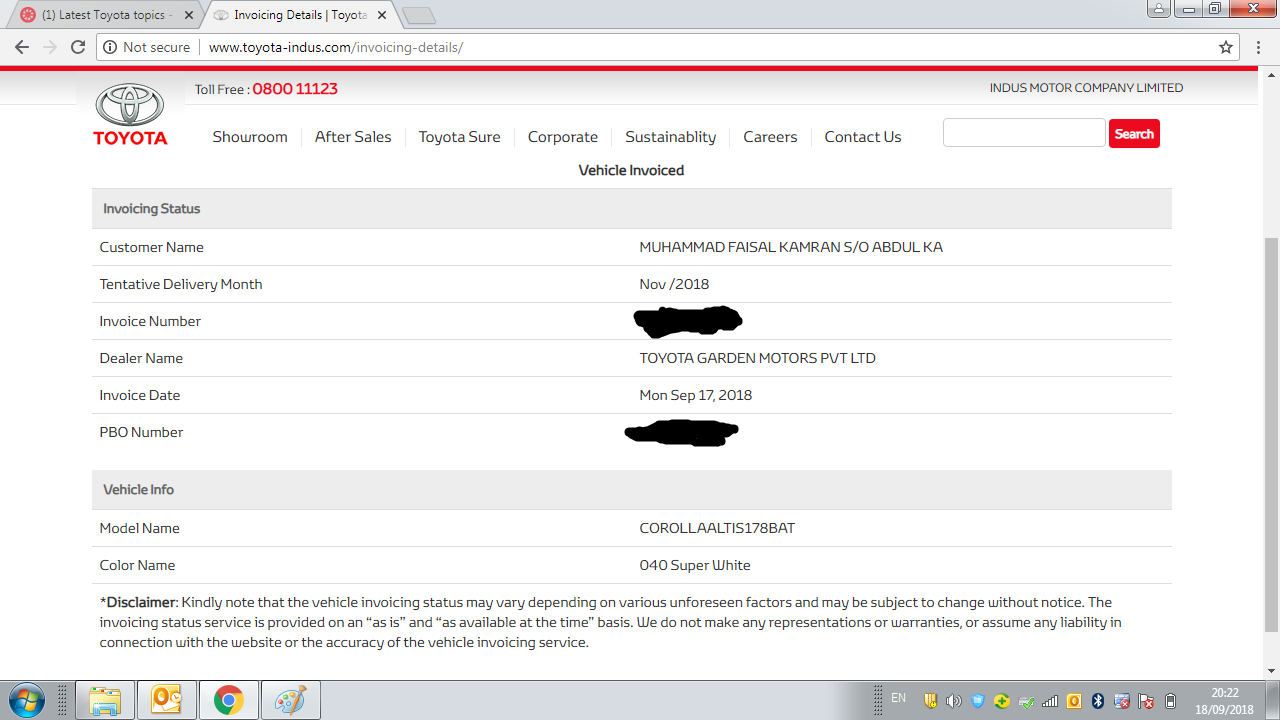Image resolution: width=1280 pixels, height=720 pixels.
Task: Click the Chrome taskbar icon
Action: [229, 700]
